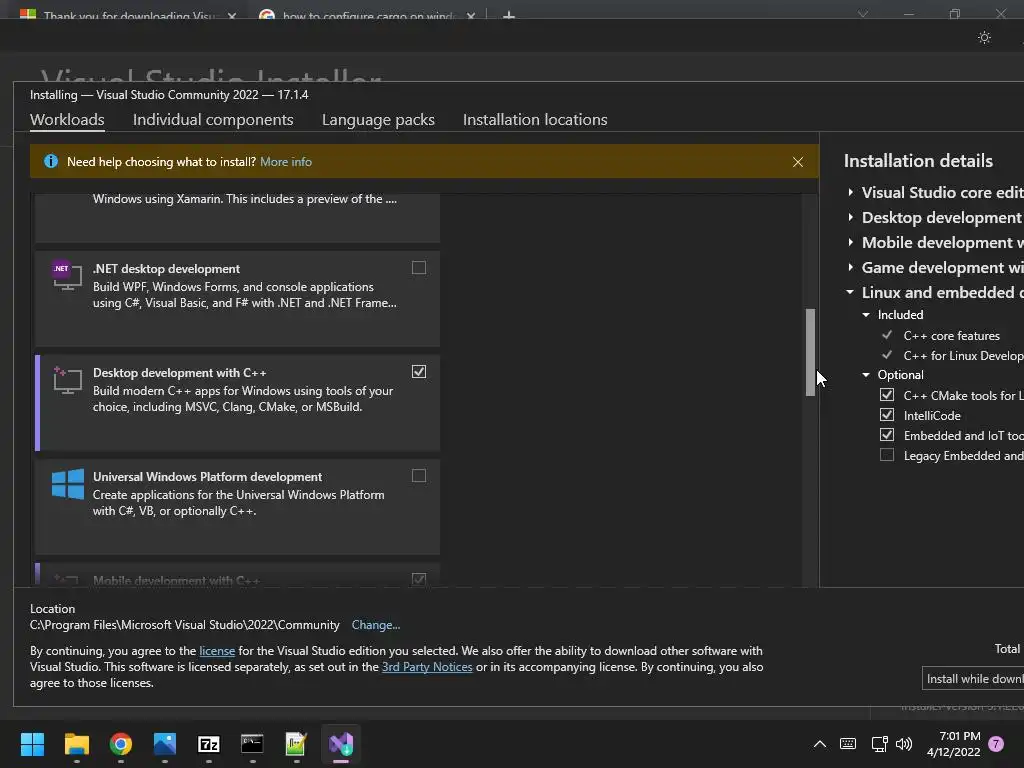
Task: Click Change... next to install location
Action: tap(376, 625)
